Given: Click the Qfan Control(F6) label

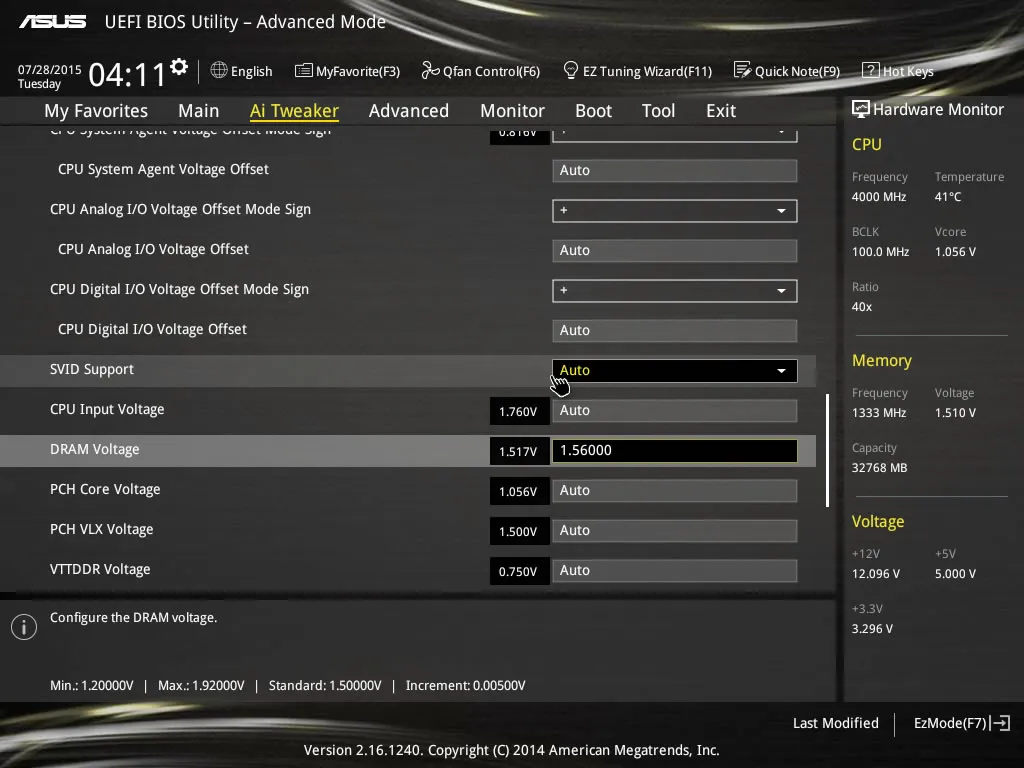Looking at the screenshot, I should click(491, 71).
